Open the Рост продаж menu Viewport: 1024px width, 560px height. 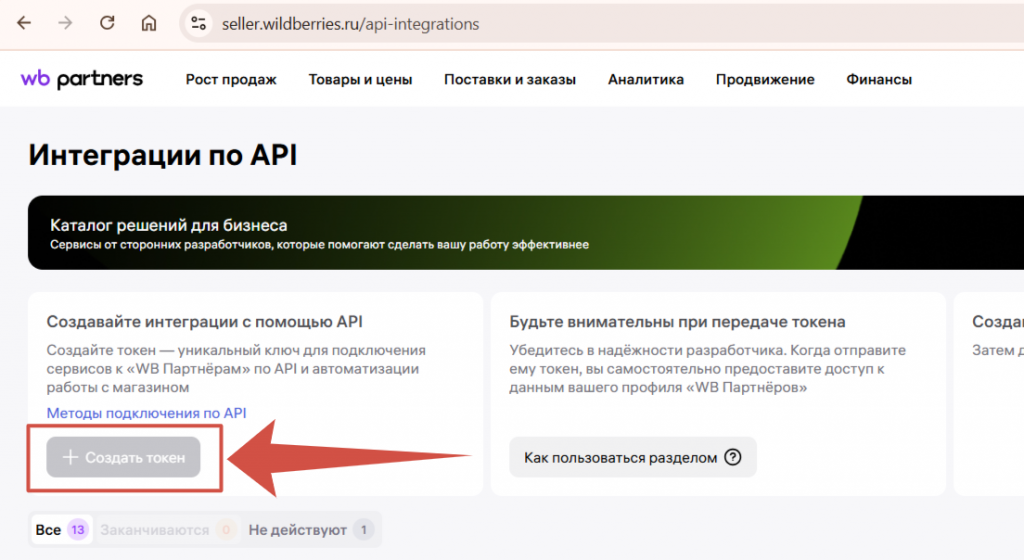[x=231, y=80]
